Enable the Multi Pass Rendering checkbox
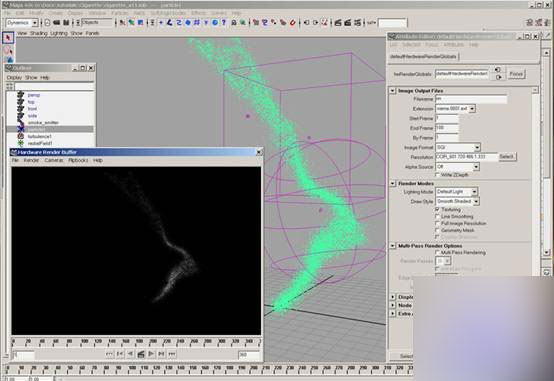This screenshot has height=381, width=554. (437, 252)
